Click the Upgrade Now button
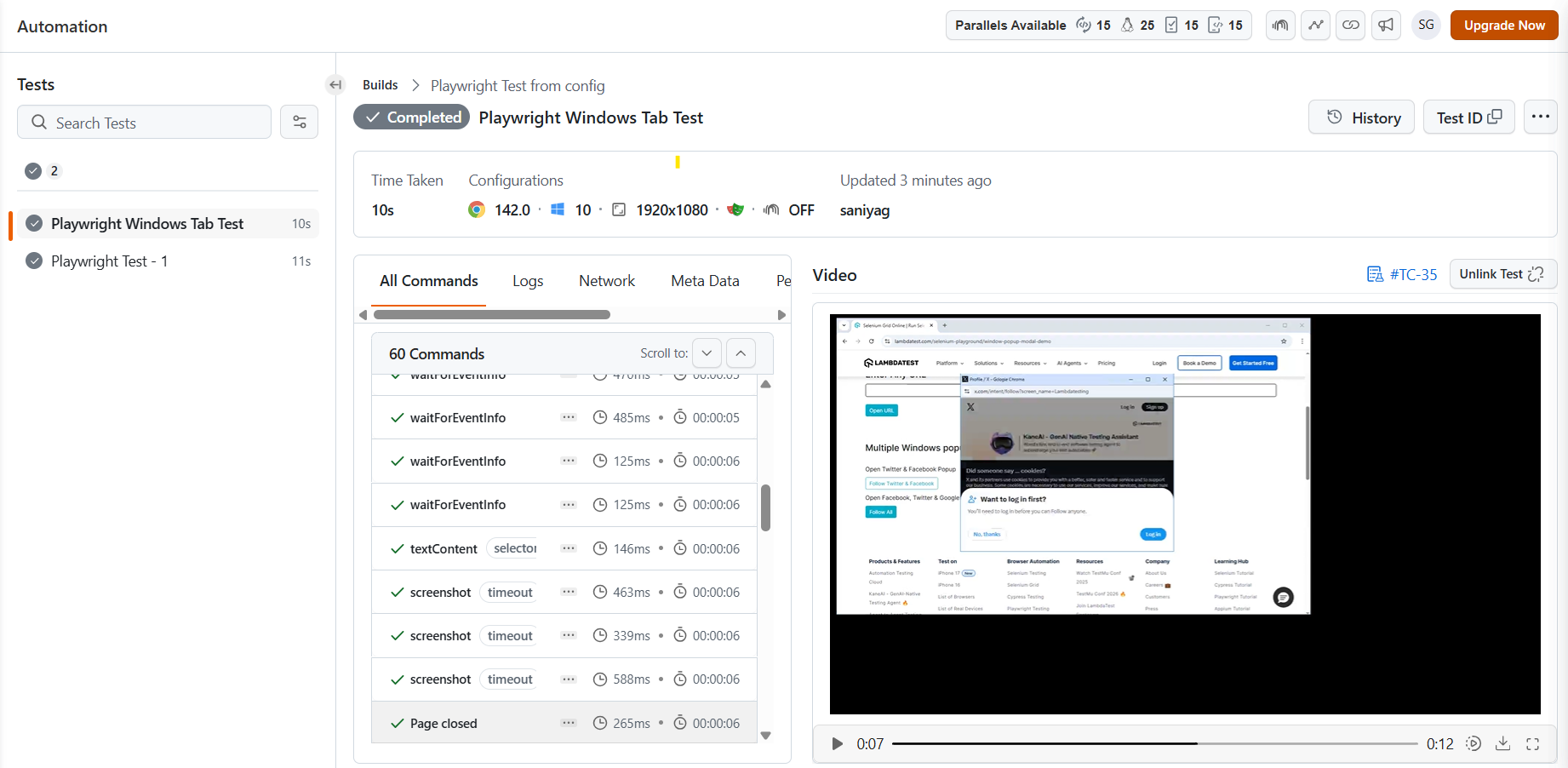The image size is (1568, 768). [1503, 25]
